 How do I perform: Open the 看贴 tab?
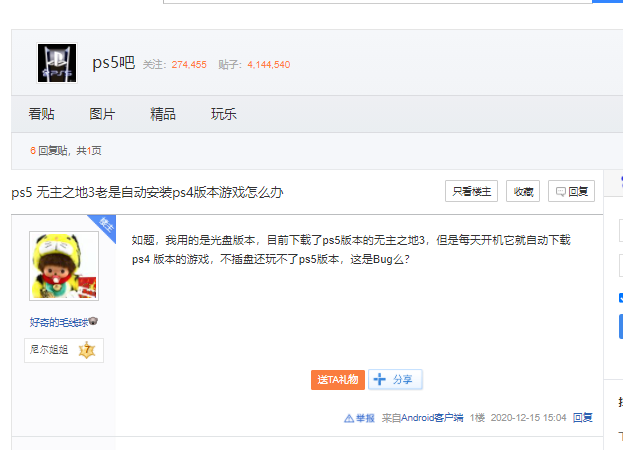coord(42,114)
